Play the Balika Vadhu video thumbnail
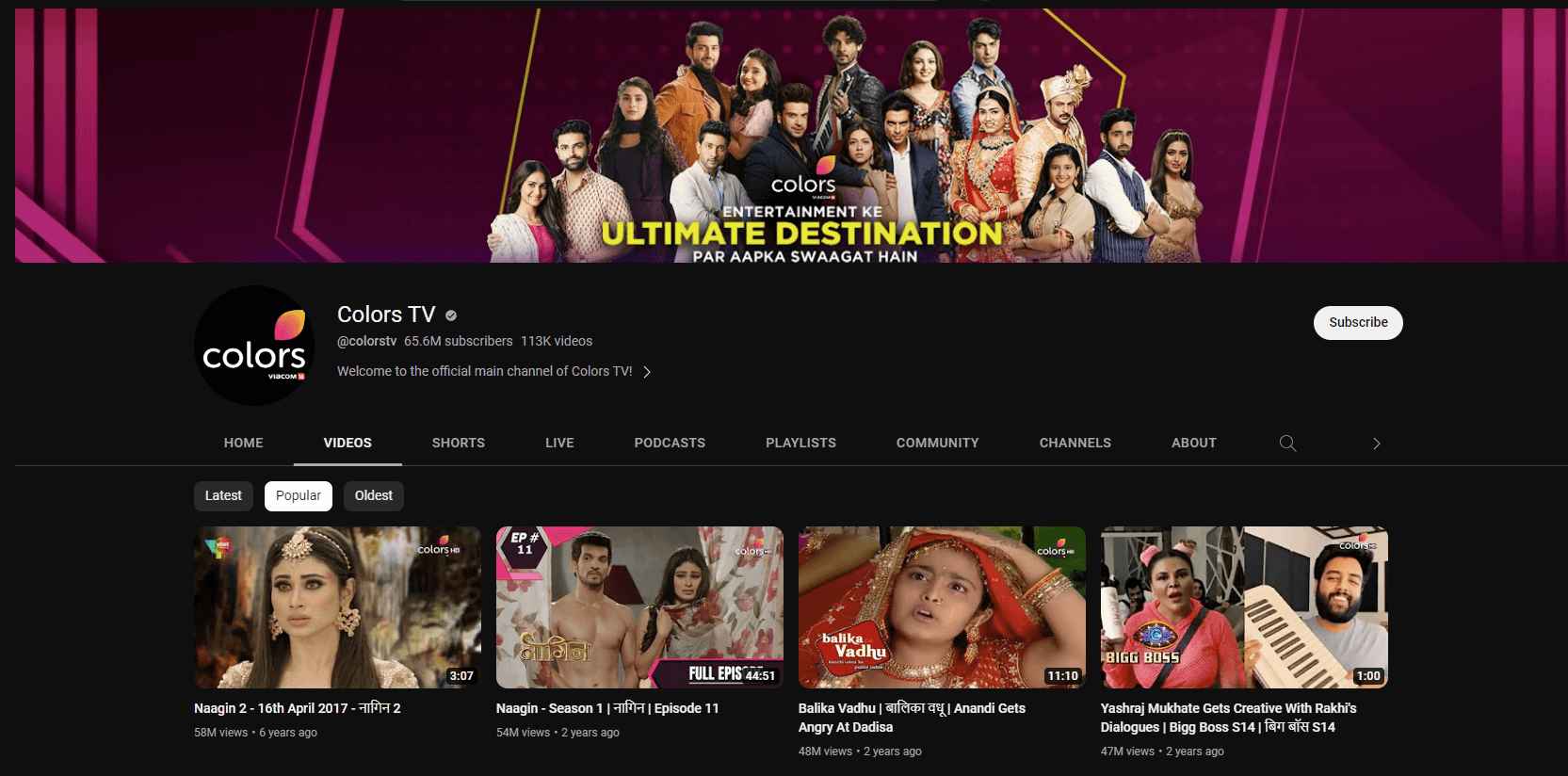This screenshot has height=776, width=1568. [942, 607]
